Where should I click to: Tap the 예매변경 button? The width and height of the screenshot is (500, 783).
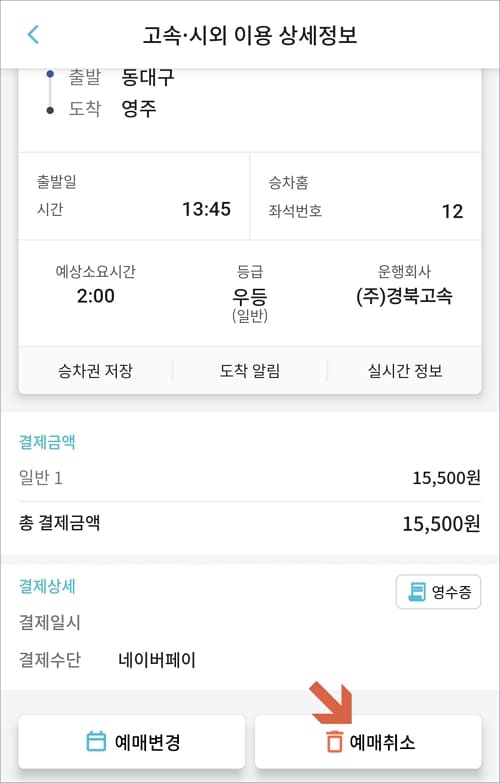coord(132,742)
